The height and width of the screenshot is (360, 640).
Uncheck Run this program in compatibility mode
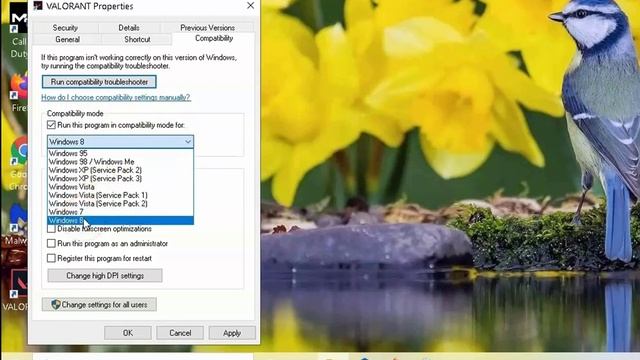(51, 125)
